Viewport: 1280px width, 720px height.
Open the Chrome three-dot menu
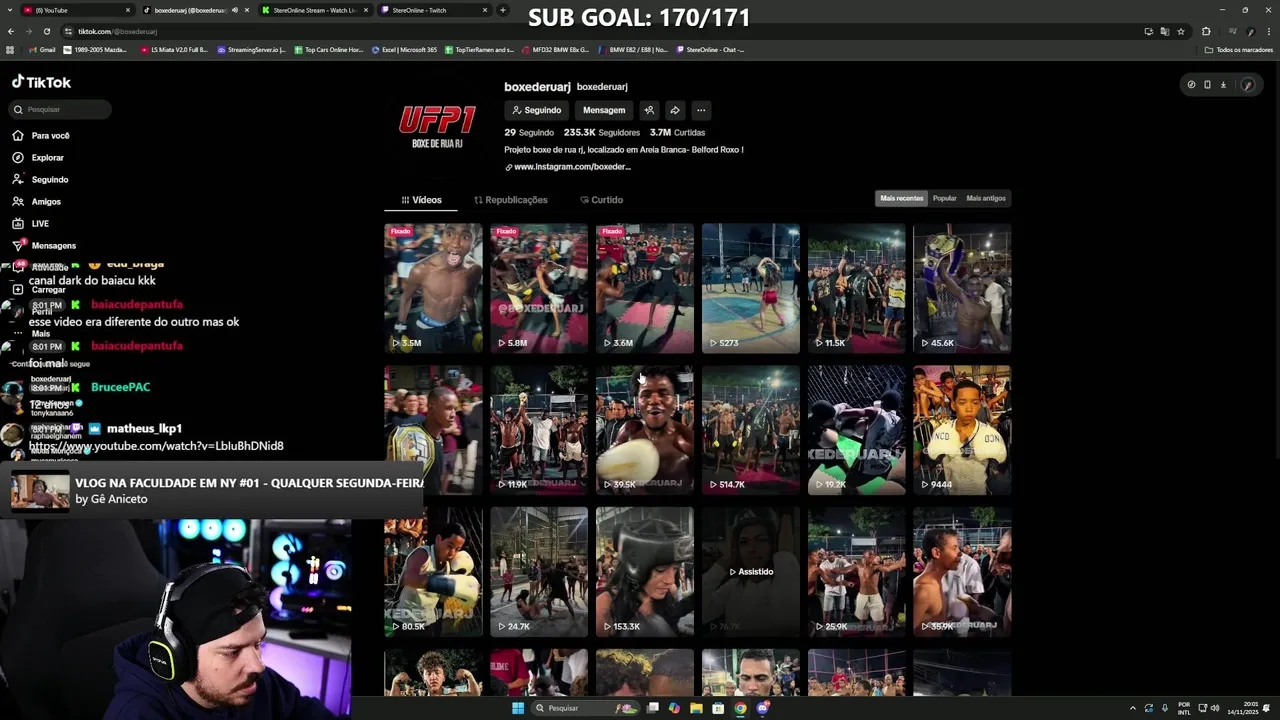pyautogui.click(x=1270, y=31)
